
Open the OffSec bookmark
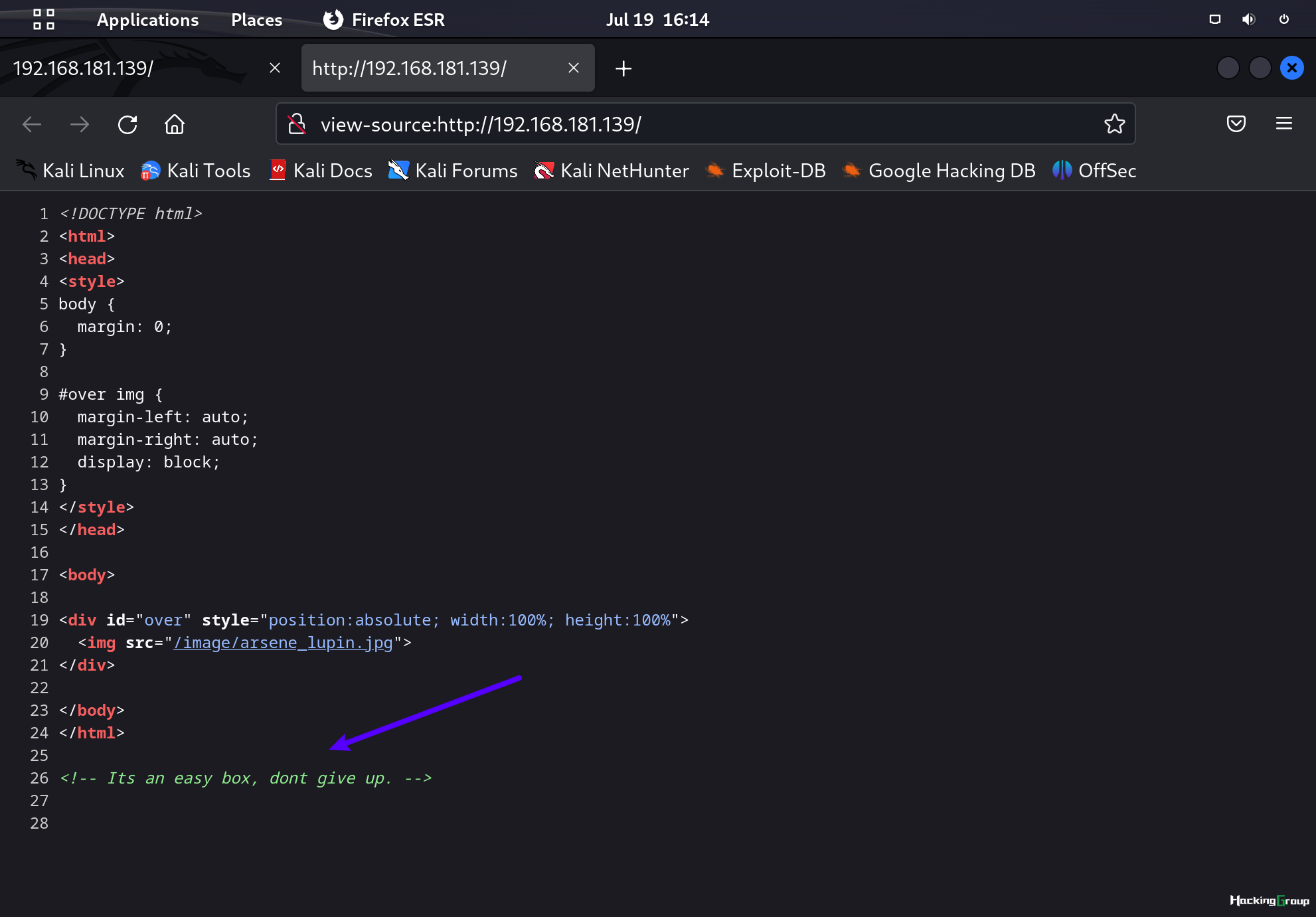(1094, 171)
